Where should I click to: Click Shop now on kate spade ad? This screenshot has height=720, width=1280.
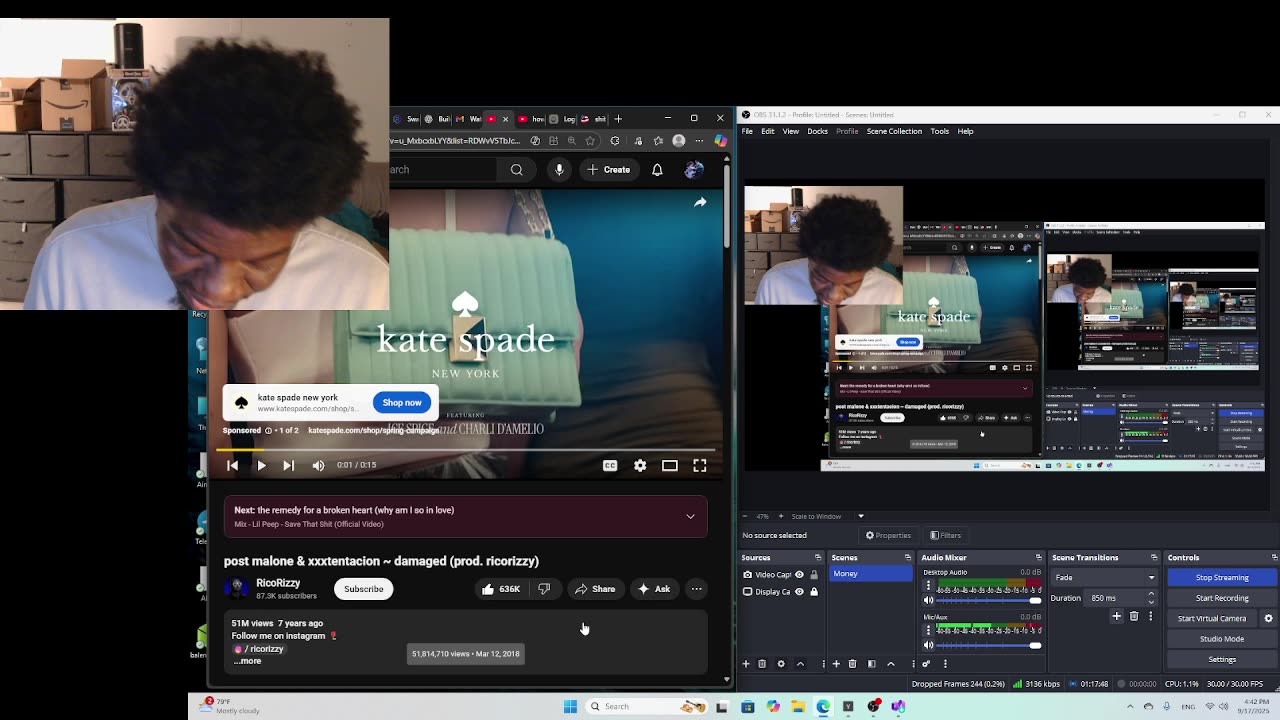tap(402, 402)
